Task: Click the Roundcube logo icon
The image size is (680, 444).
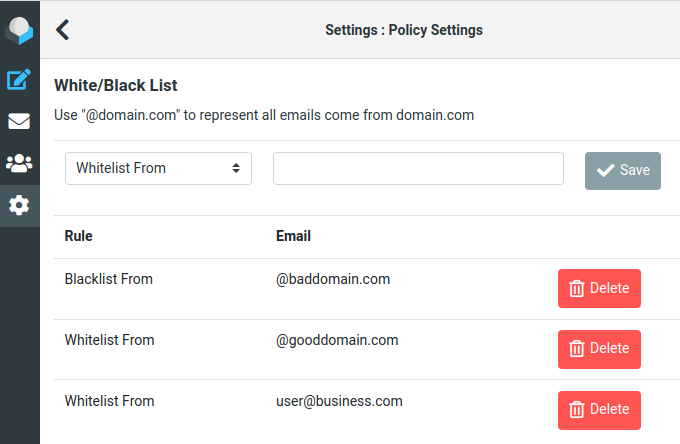Action: coord(19,30)
